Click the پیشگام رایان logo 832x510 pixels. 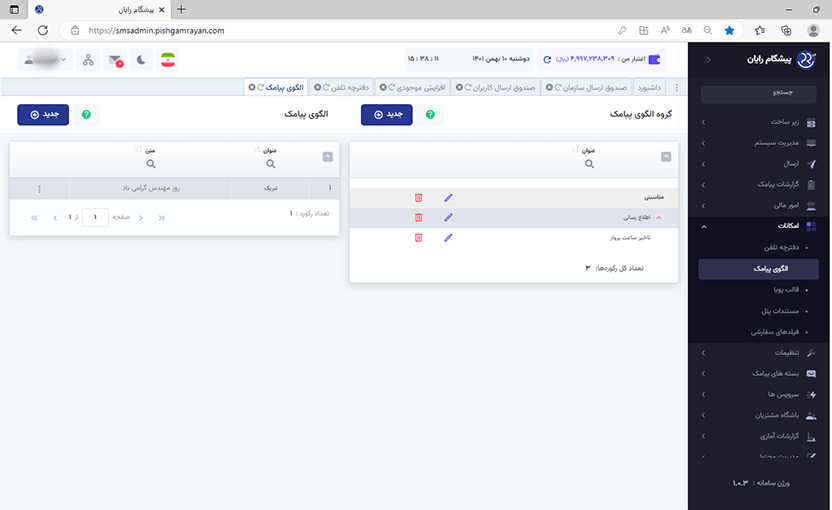781,59
